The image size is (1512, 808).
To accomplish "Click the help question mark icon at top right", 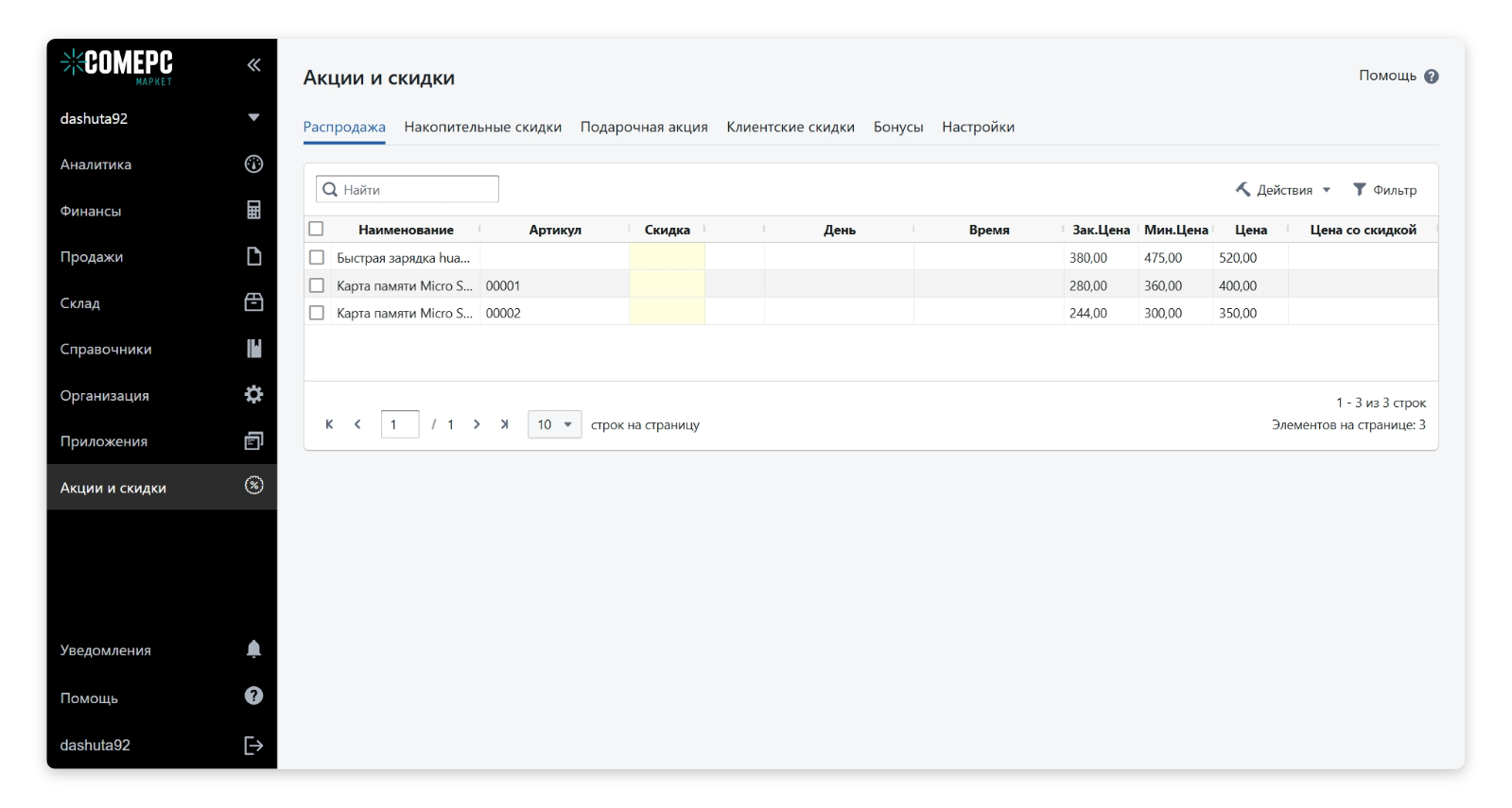I will [1432, 77].
